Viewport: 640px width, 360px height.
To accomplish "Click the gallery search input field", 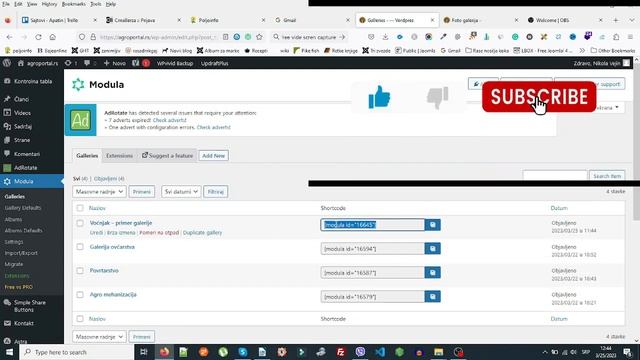I will [x=555, y=176].
